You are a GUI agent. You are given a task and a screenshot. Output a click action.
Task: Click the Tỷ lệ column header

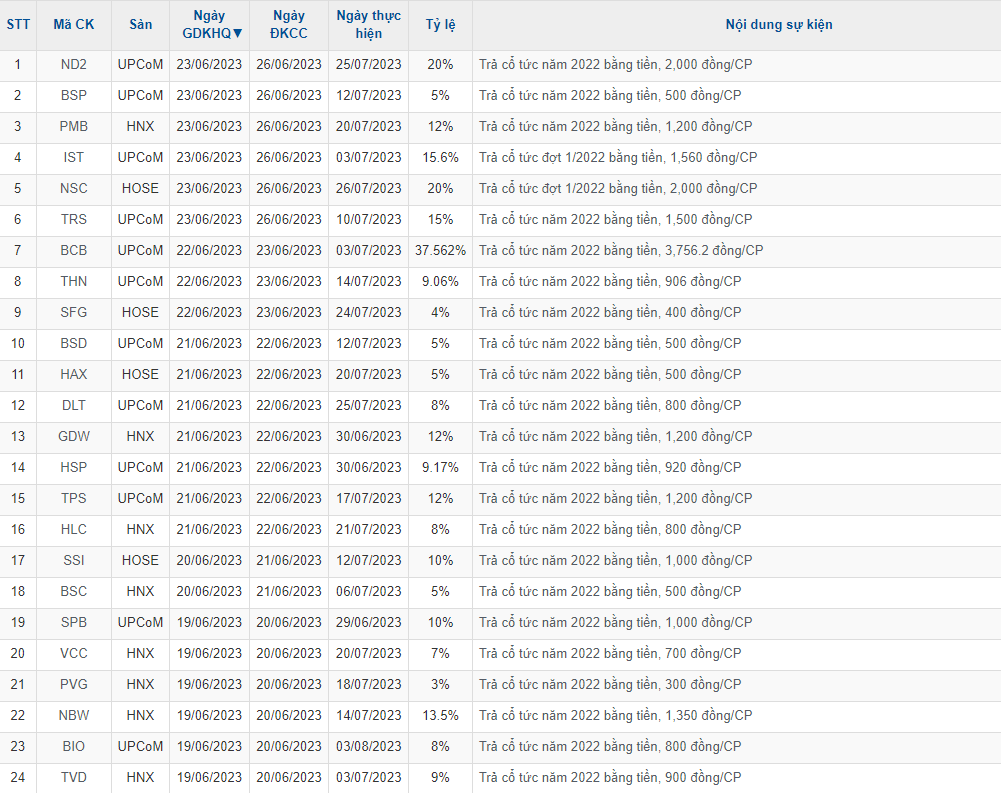click(440, 24)
